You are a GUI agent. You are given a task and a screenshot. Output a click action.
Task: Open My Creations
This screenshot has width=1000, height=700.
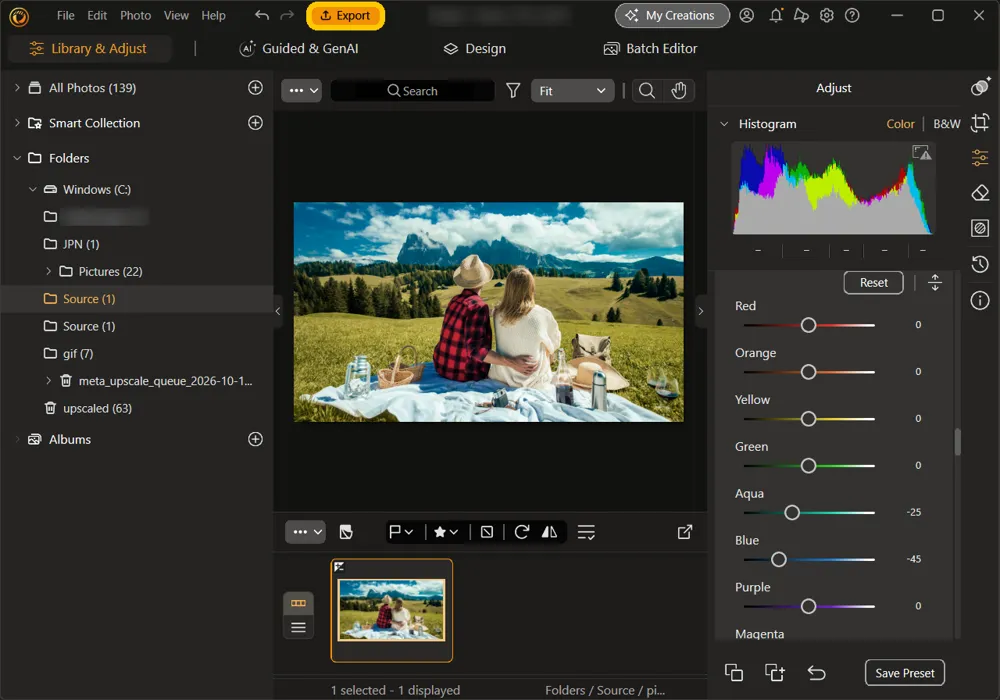(672, 15)
